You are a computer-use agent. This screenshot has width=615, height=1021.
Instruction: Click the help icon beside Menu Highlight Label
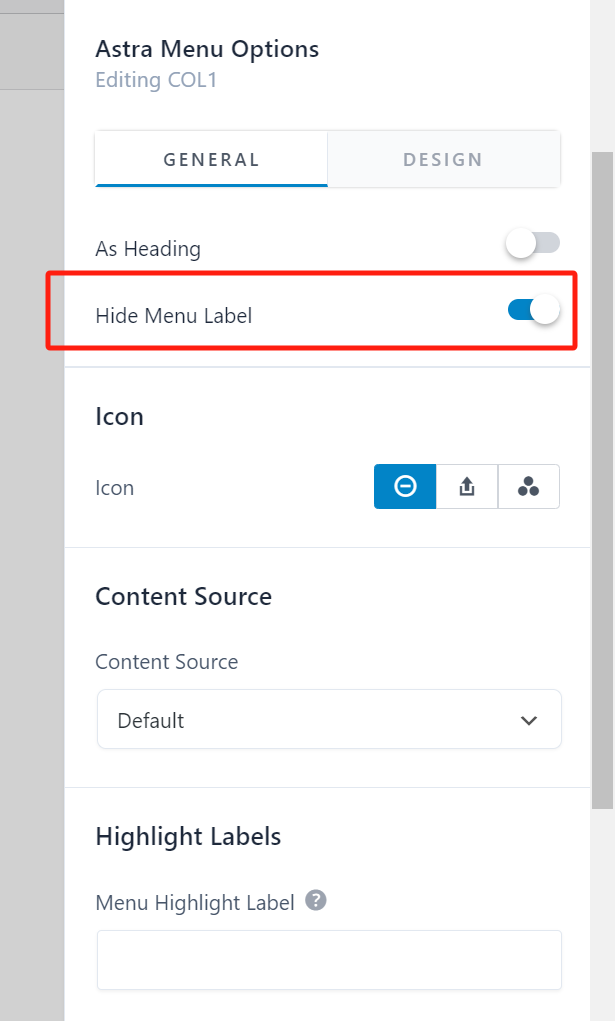tap(316, 901)
